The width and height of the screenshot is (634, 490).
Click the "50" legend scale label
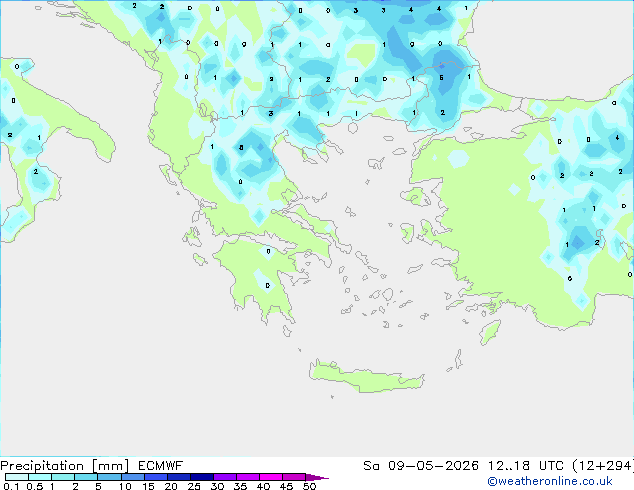click(309, 486)
